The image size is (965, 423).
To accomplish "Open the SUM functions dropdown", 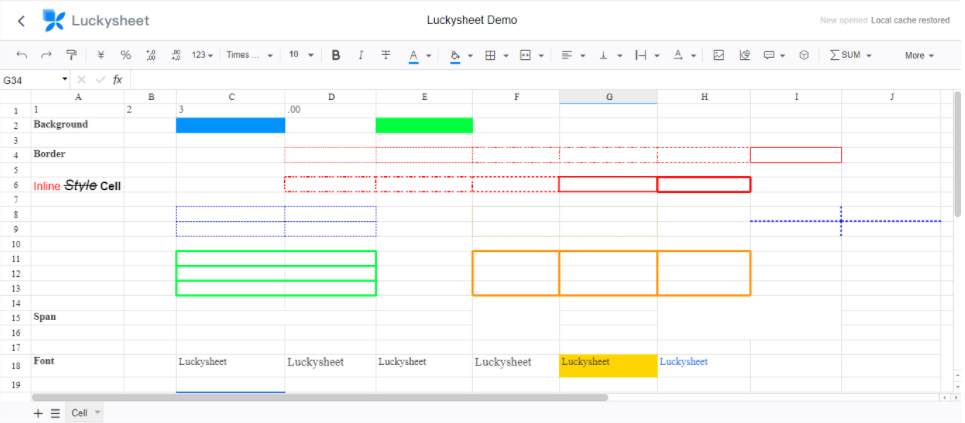I will coord(850,55).
